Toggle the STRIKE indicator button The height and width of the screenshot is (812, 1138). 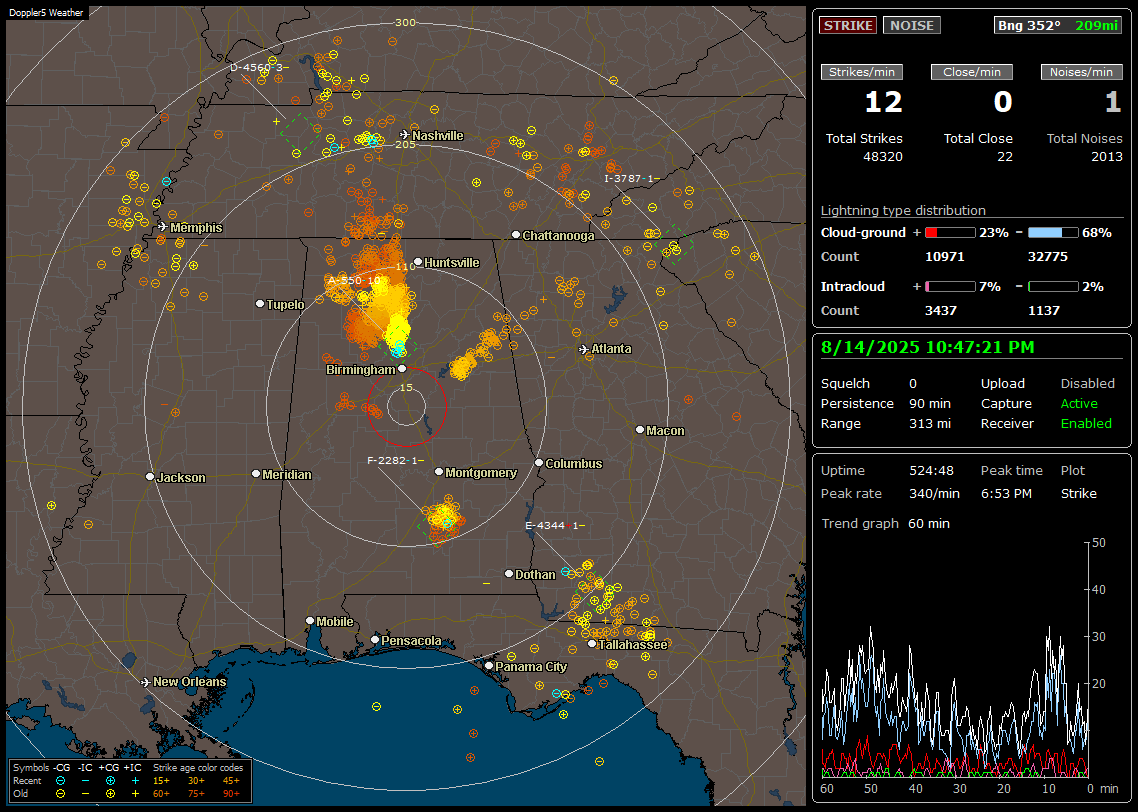click(x=848, y=25)
